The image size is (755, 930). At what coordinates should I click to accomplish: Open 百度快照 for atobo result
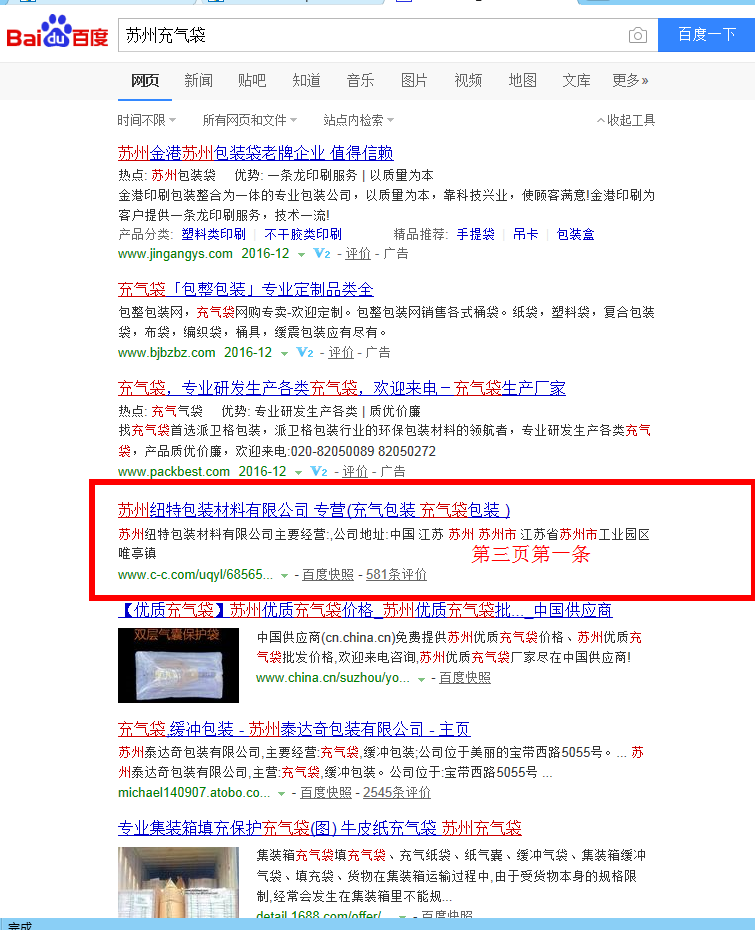coord(326,792)
